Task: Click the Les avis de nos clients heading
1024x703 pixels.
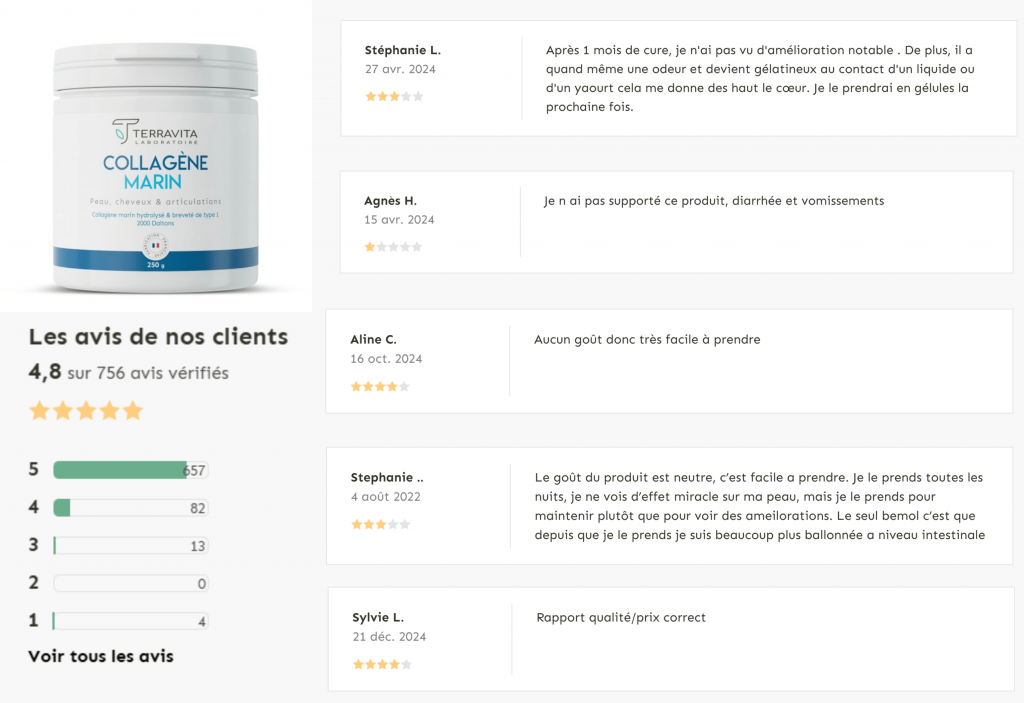Action: (159, 336)
